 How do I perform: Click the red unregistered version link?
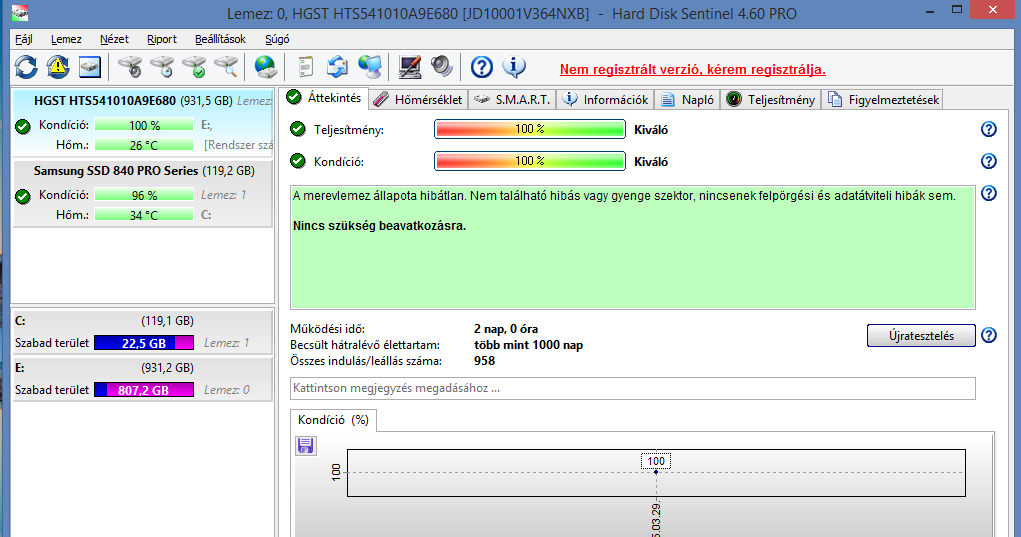pyautogui.click(x=693, y=69)
